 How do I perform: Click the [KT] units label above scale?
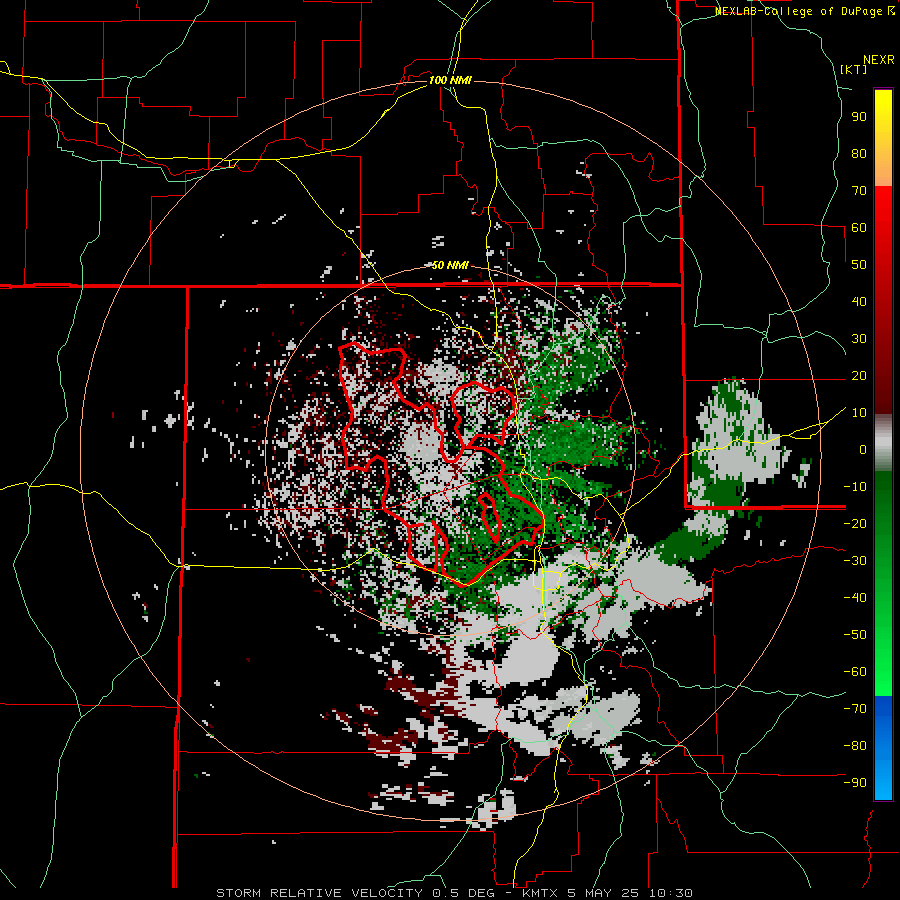click(854, 69)
